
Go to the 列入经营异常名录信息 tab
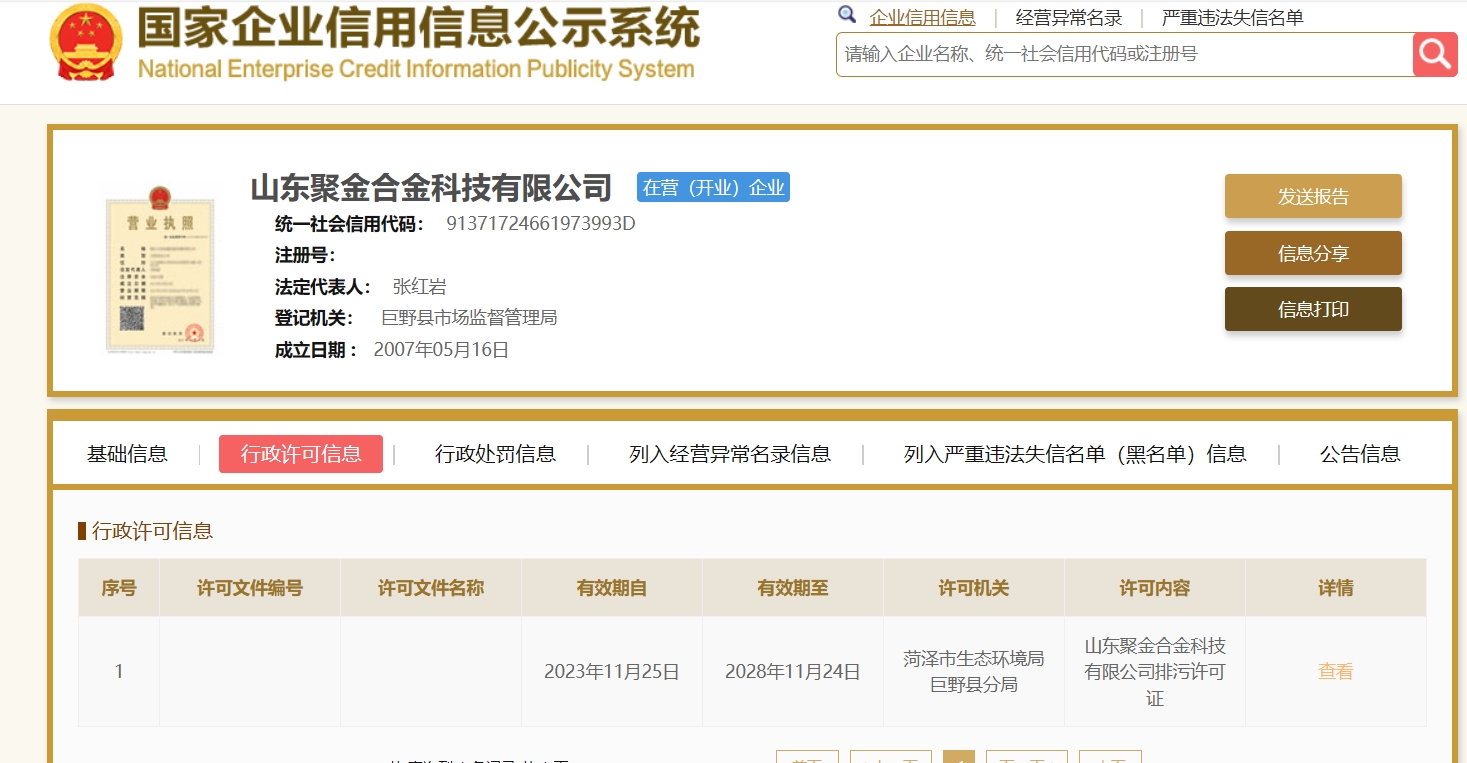pyautogui.click(x=730, y=454)
